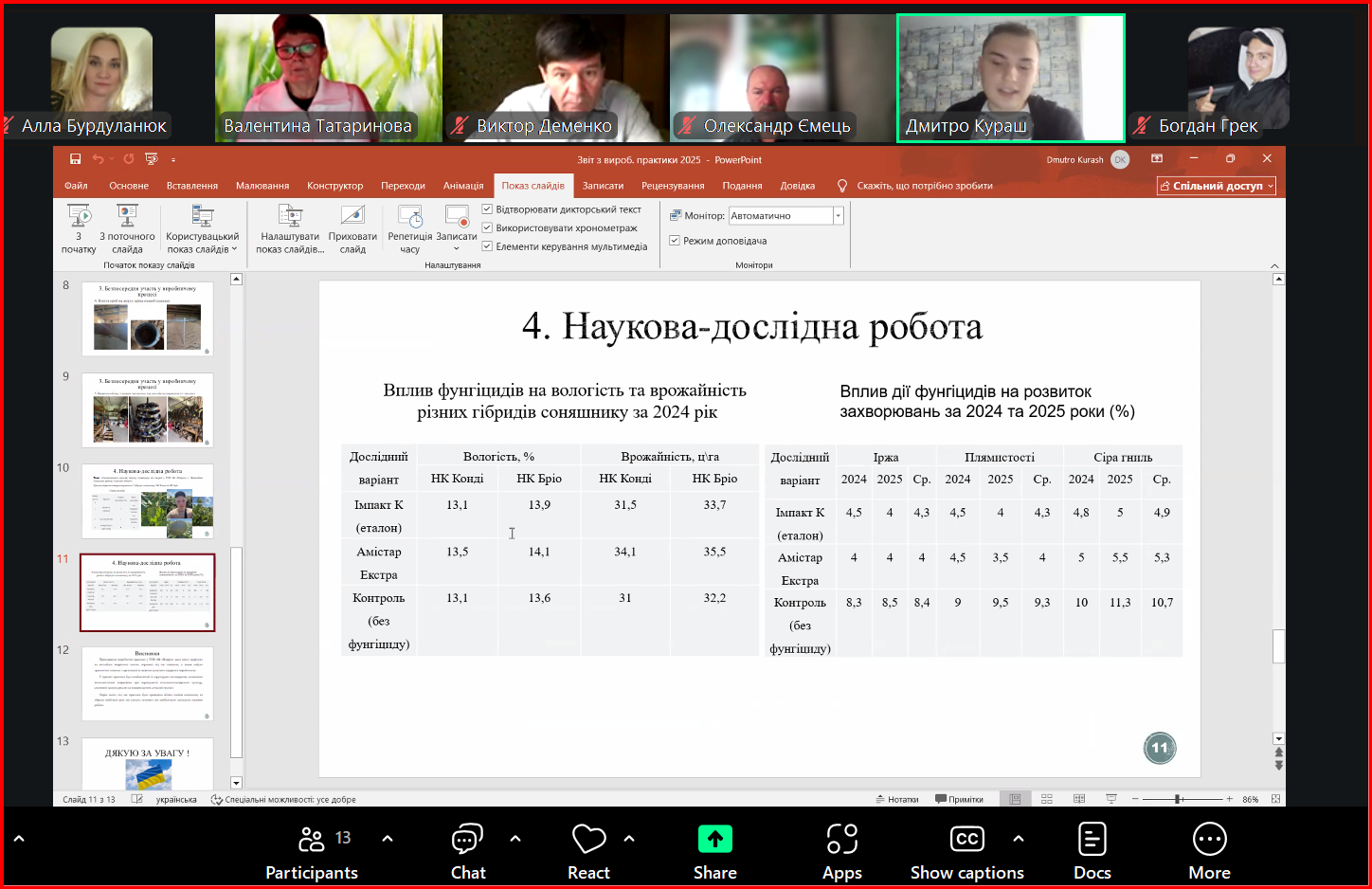Open Zoom Chat panel
Image resolution: width=1372 pixels, height=889 pixels.
click(x=468, y=851)
